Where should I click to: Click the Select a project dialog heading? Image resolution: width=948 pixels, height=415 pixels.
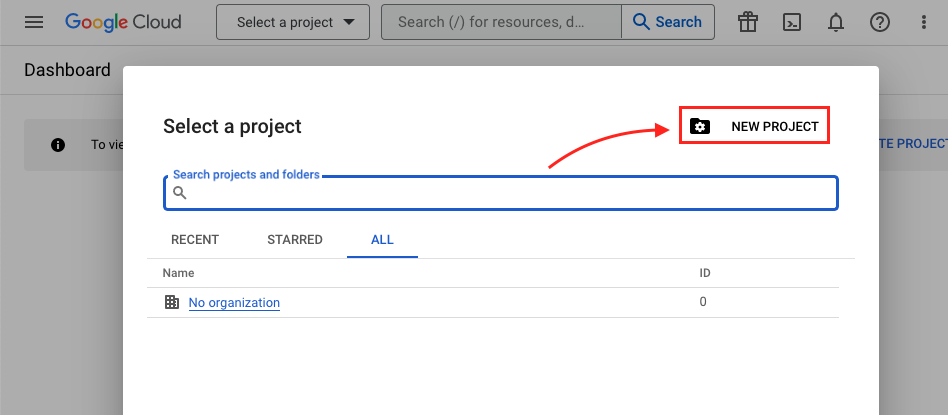coord(232,126)
